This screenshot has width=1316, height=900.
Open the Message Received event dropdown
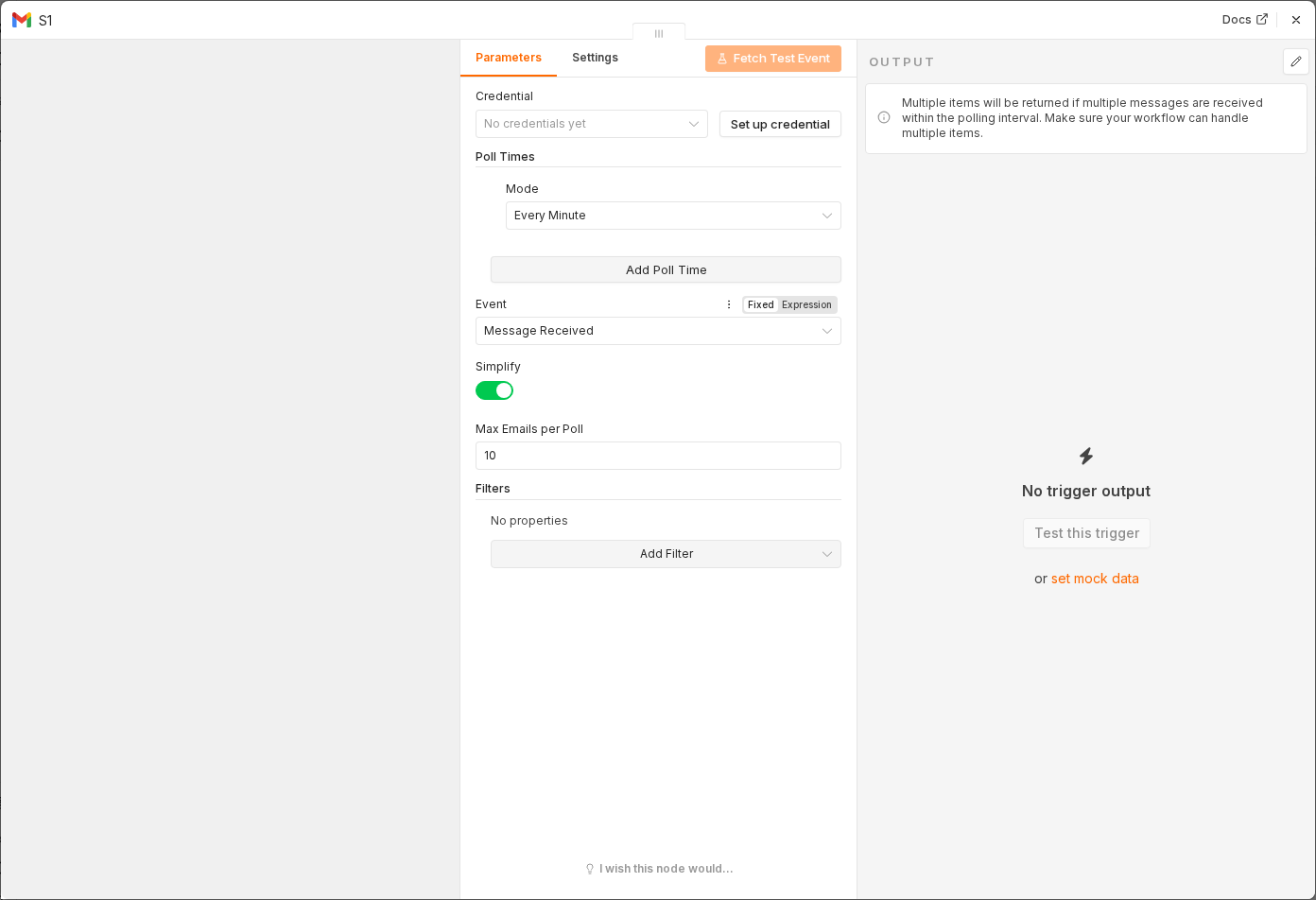658,331
